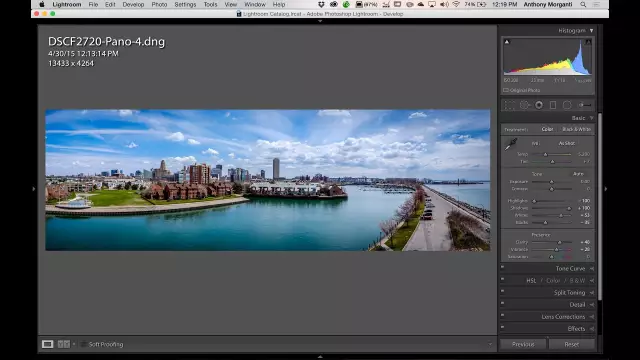Image resolution: width=640 pixels, height=360 pixels.
Task: Expand the Tone Curve panel
Action: click(x=592, y=269)
